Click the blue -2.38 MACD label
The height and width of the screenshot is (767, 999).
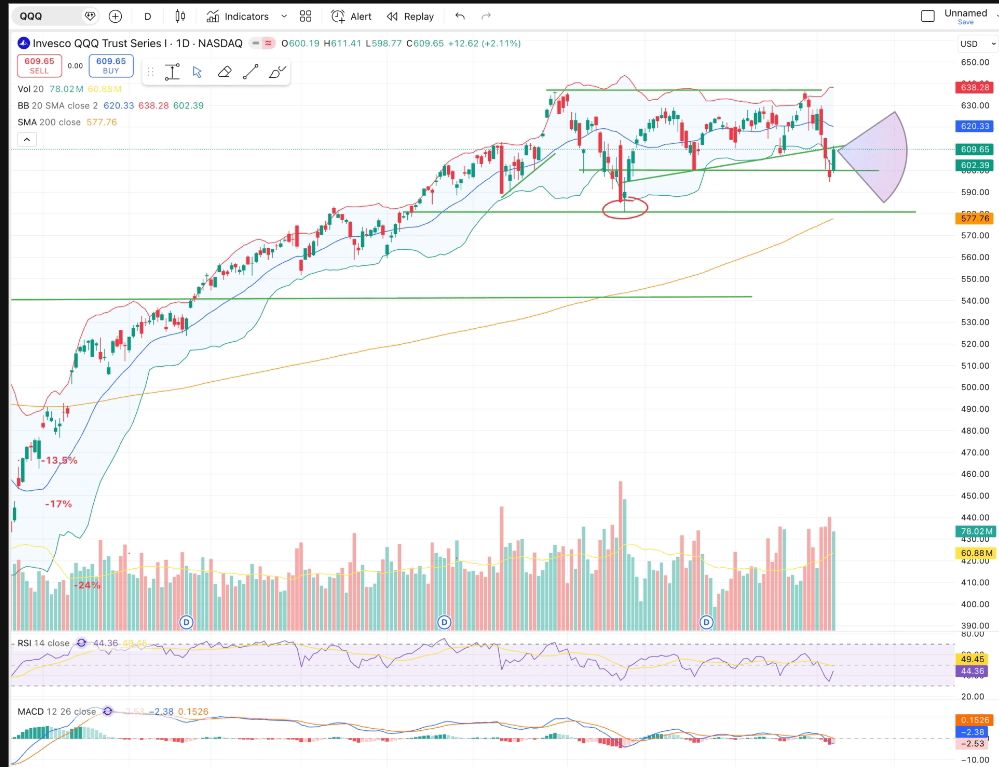[x=972, y=732]
